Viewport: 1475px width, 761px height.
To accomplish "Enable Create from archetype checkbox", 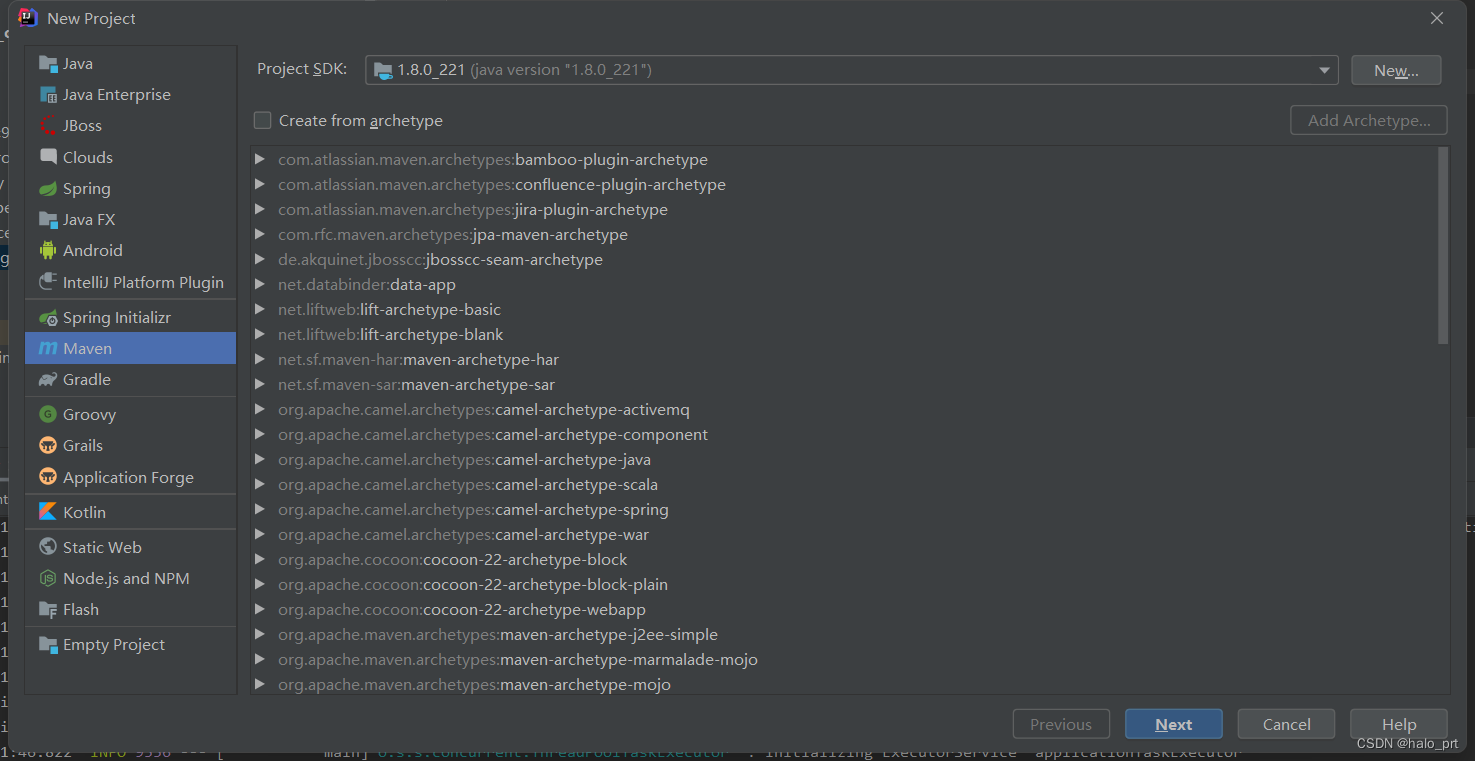I will [263, 121].
